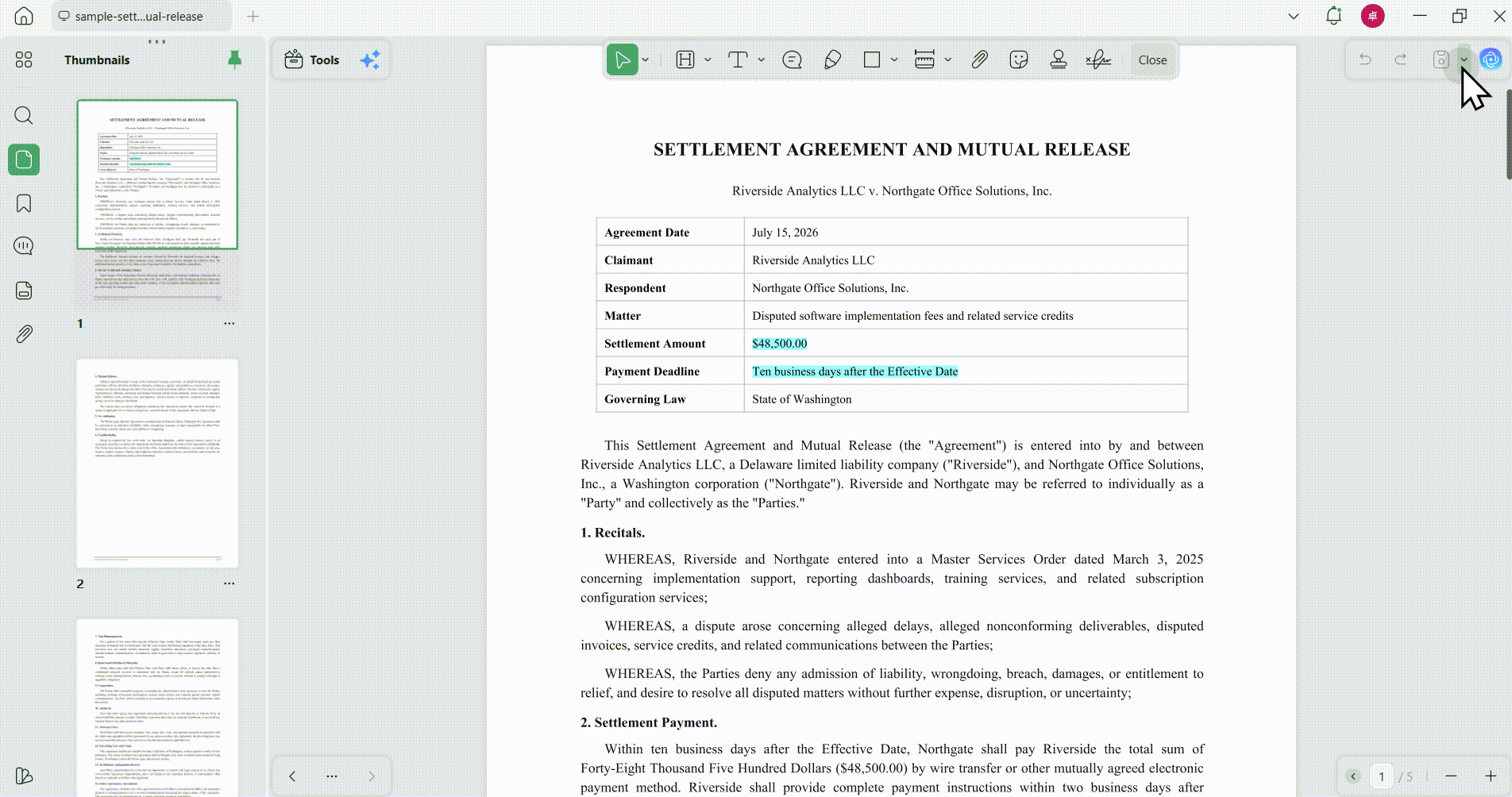Select the Stamp tool
The height and width of the screenshot is (797, 1512).
pyautogui.click(x=1059, y=60)
